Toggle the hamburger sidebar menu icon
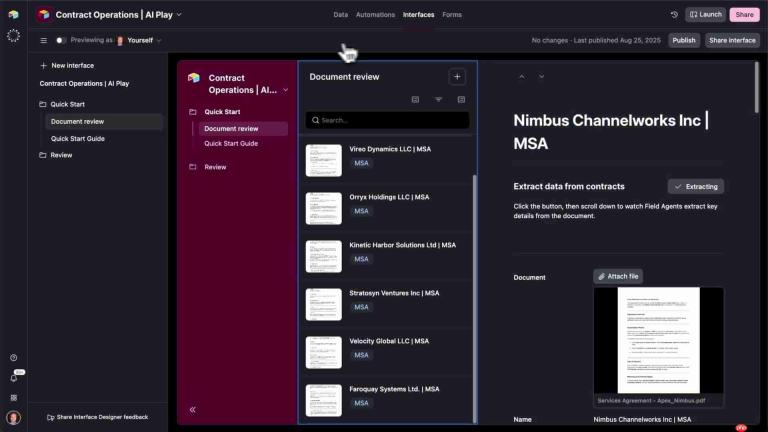The height and width of the screenshot is (432, 768). (44, 40)
